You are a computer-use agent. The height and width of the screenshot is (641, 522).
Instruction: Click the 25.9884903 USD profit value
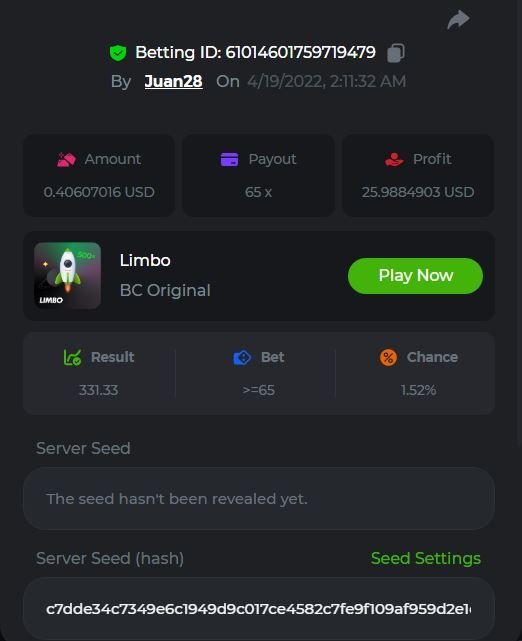coord(418,192)
